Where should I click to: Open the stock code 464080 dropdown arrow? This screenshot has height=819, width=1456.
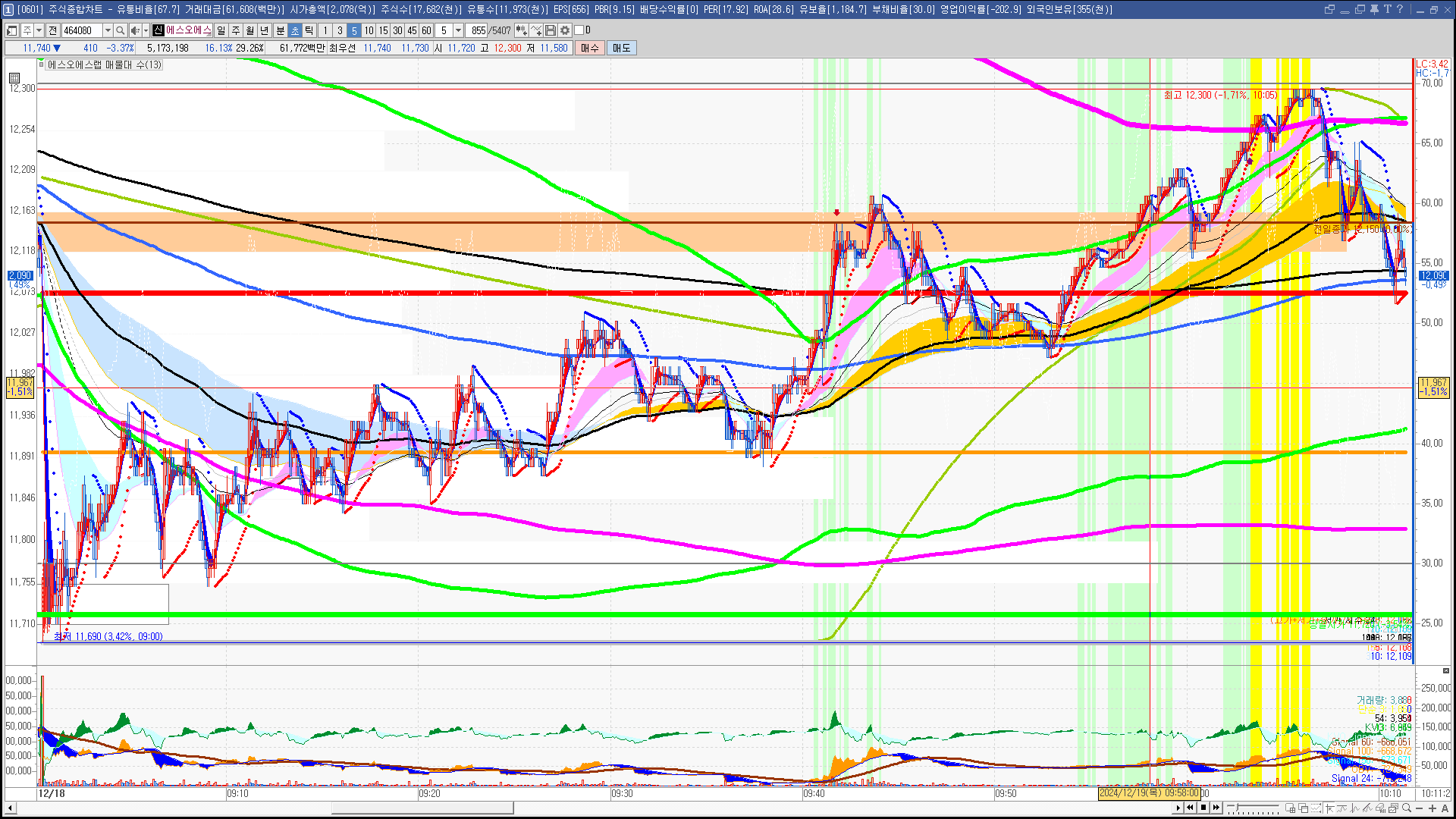(108, 30)
